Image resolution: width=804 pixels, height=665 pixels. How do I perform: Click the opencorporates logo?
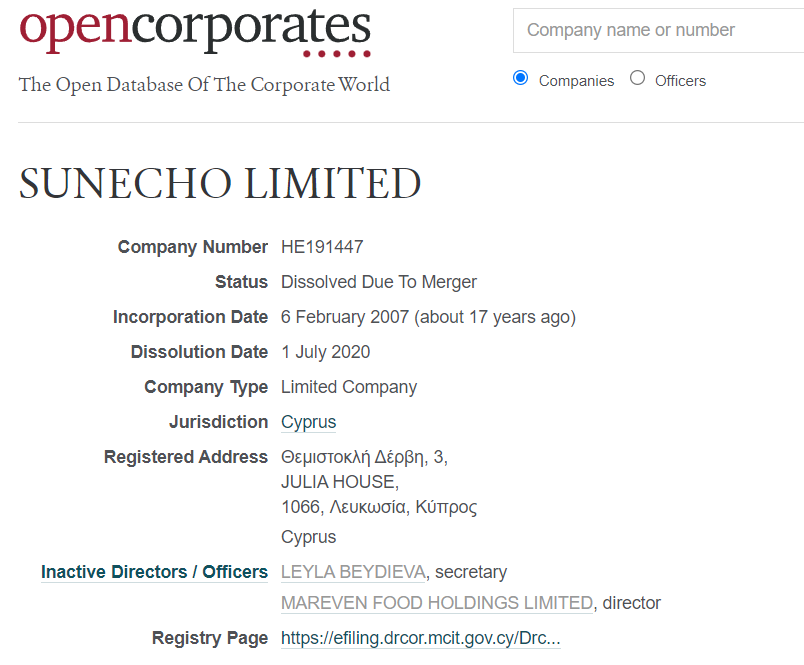pos(195,31)
